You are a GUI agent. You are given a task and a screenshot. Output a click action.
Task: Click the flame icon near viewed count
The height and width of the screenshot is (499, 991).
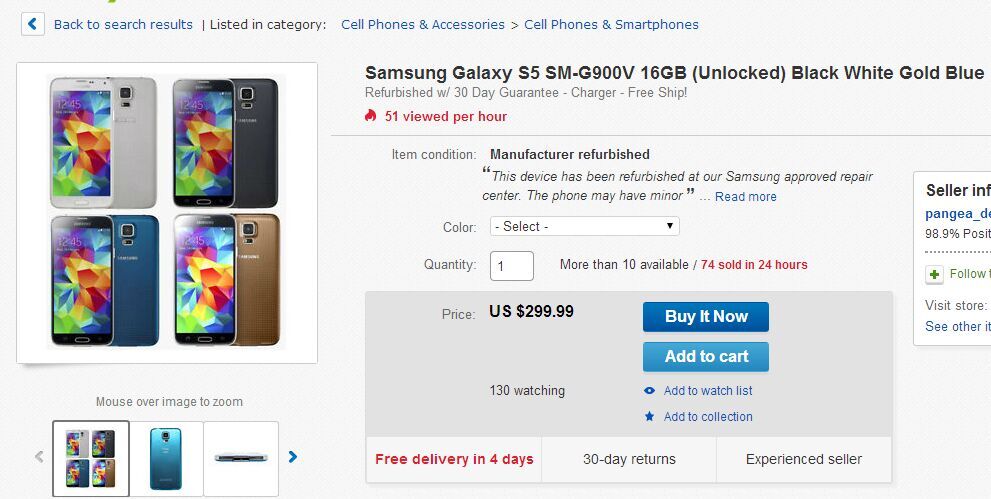click(x=371, y=116)
